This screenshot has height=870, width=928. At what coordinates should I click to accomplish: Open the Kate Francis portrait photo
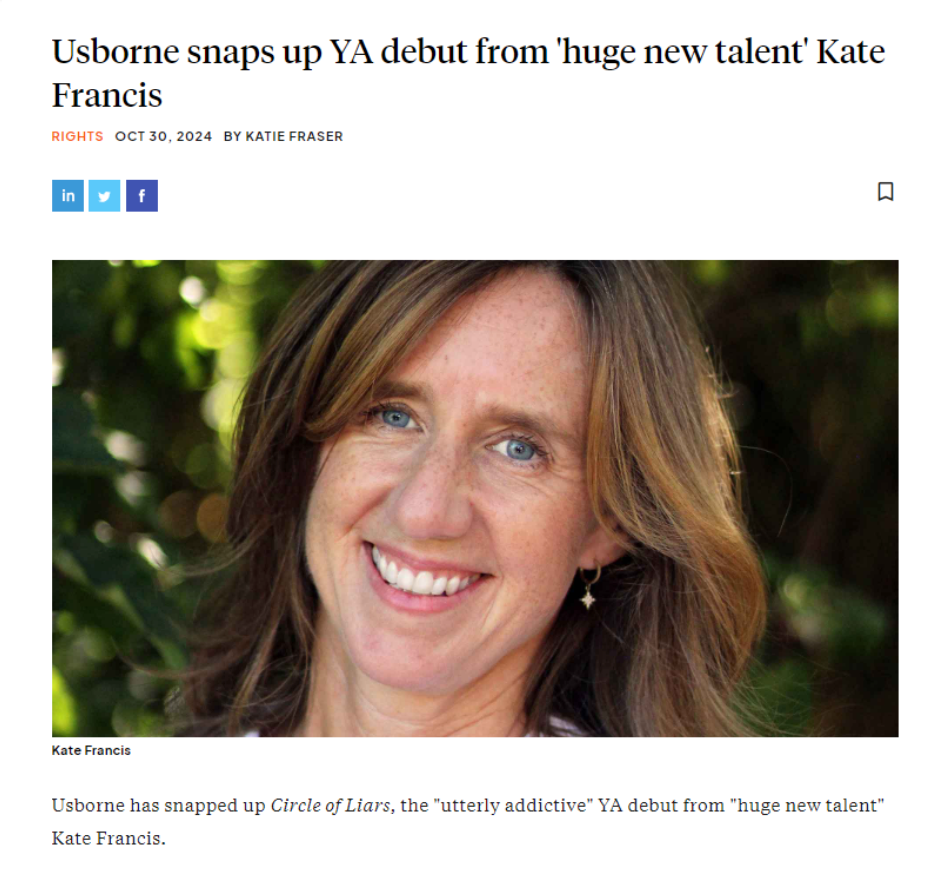coord(475,498)
